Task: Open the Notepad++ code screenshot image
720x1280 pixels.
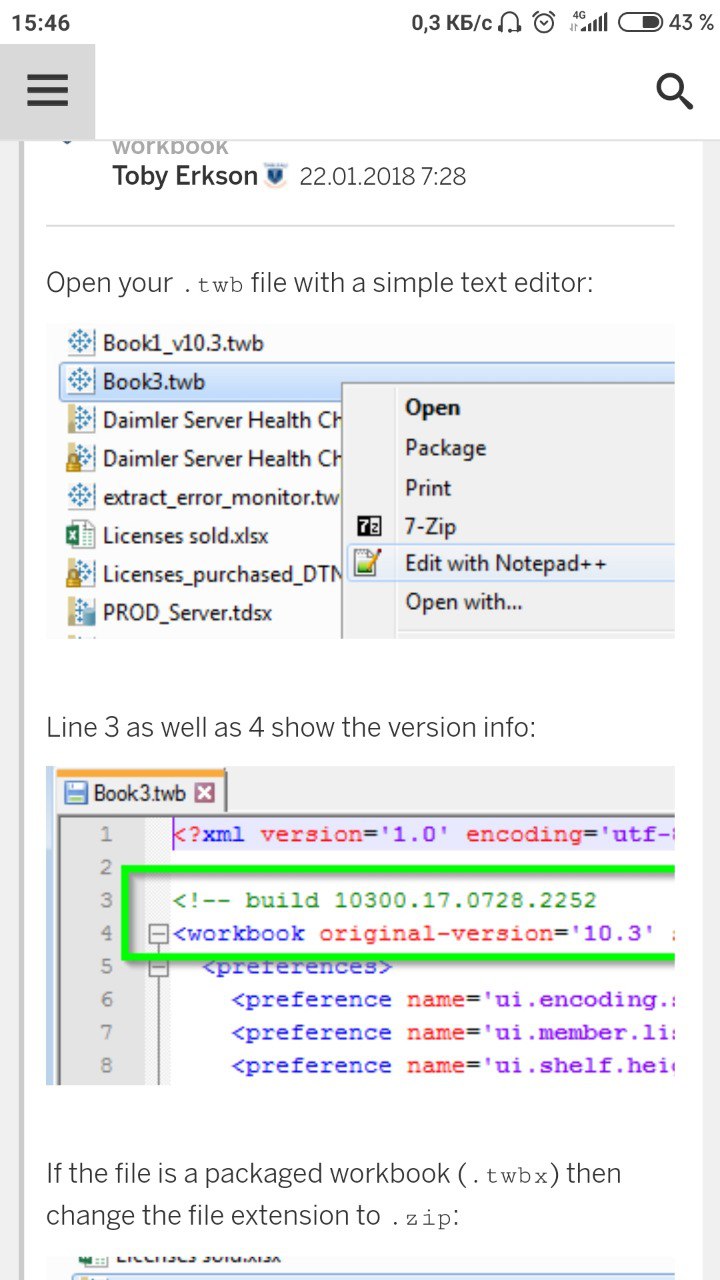Action: coord(360,926)
